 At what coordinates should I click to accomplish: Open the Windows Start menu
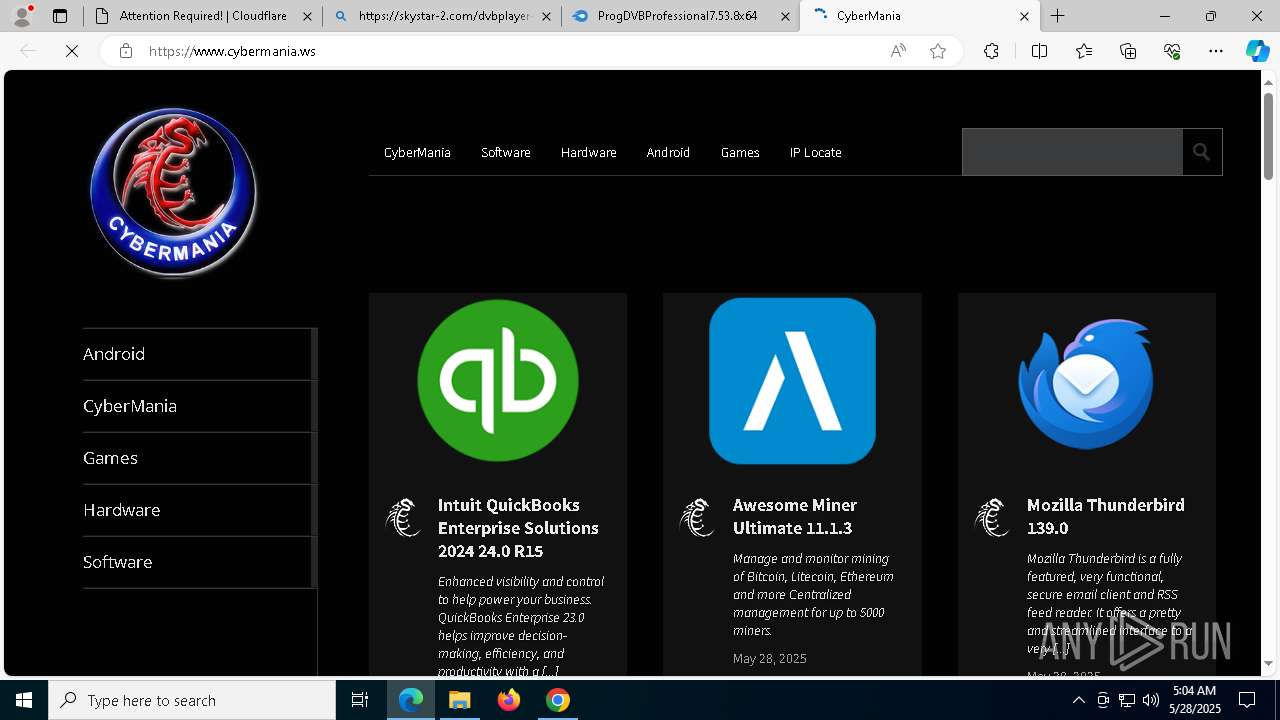pyautogui.click(x=24, y=700)
